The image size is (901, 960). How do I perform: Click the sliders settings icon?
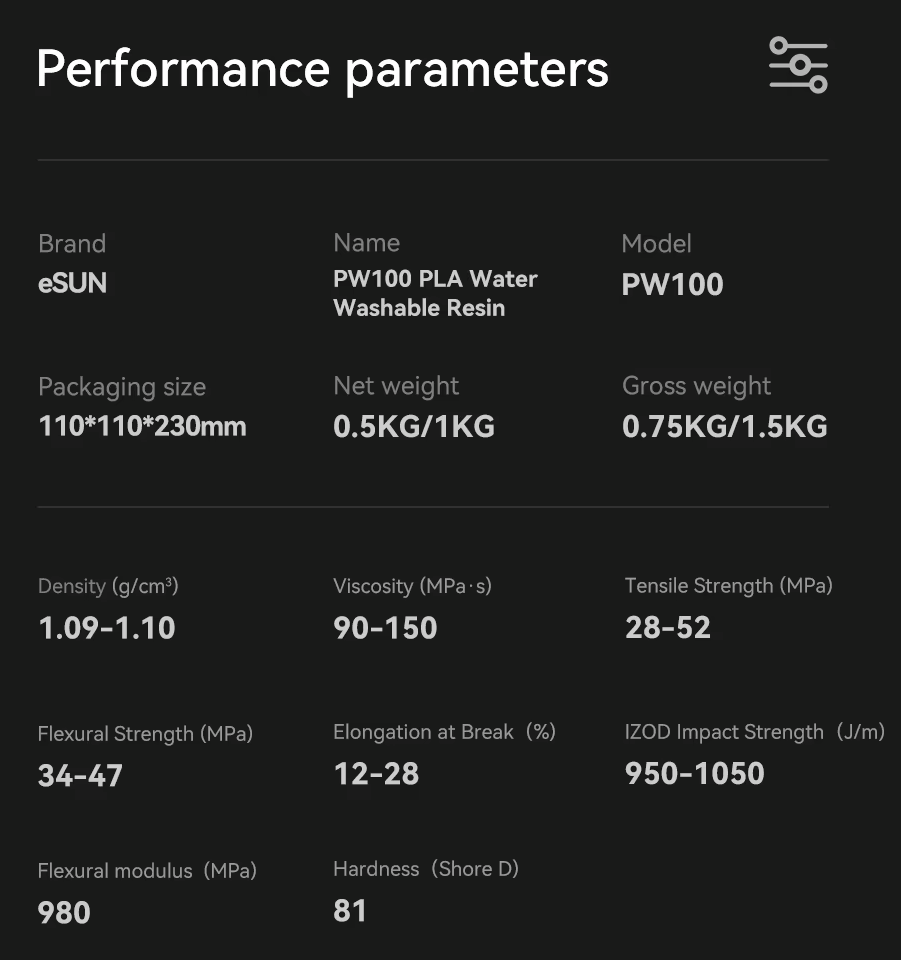[x=798, y=65]
